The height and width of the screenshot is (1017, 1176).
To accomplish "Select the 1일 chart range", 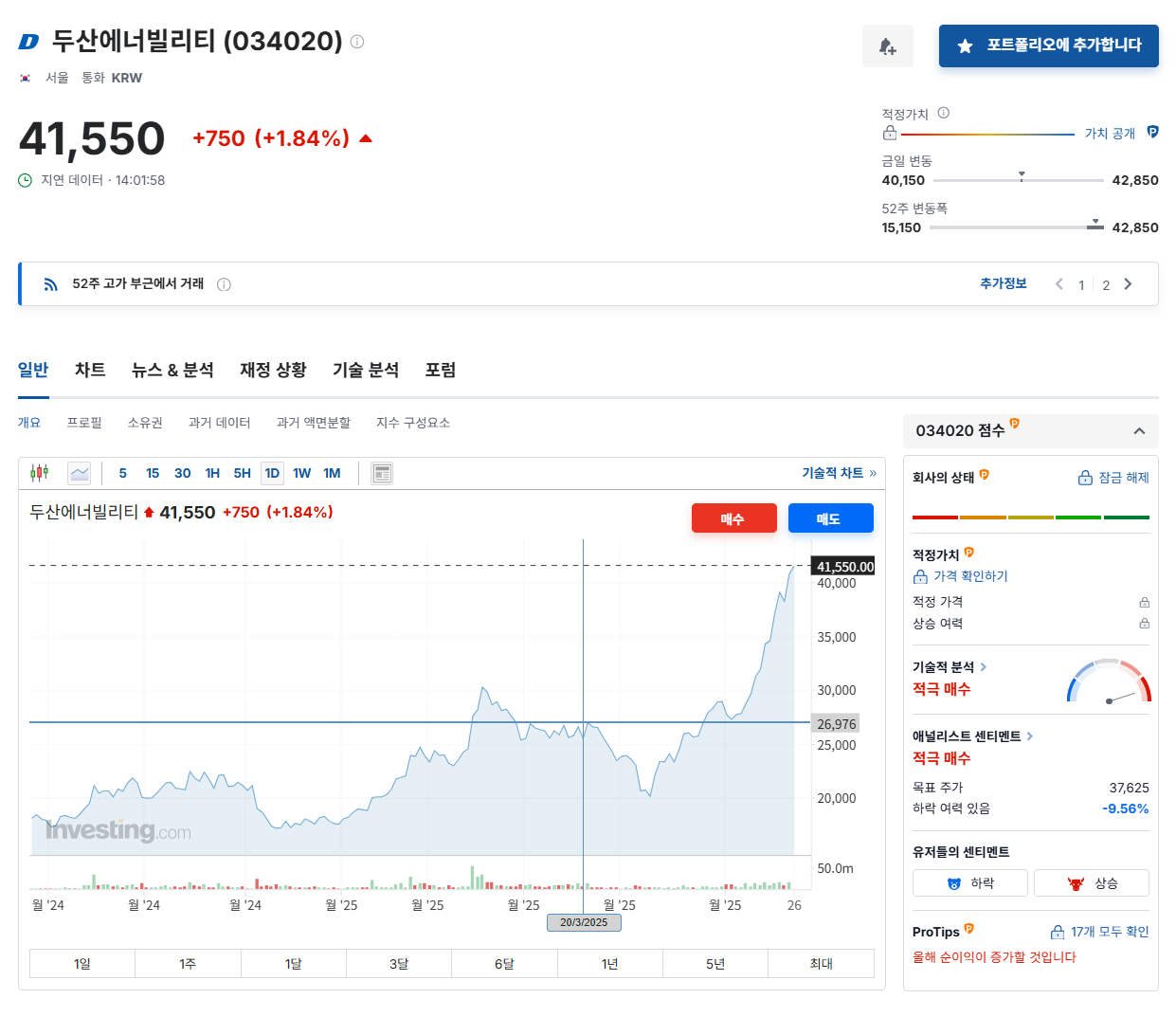I will pyautogui.click(x=82, y=963).
